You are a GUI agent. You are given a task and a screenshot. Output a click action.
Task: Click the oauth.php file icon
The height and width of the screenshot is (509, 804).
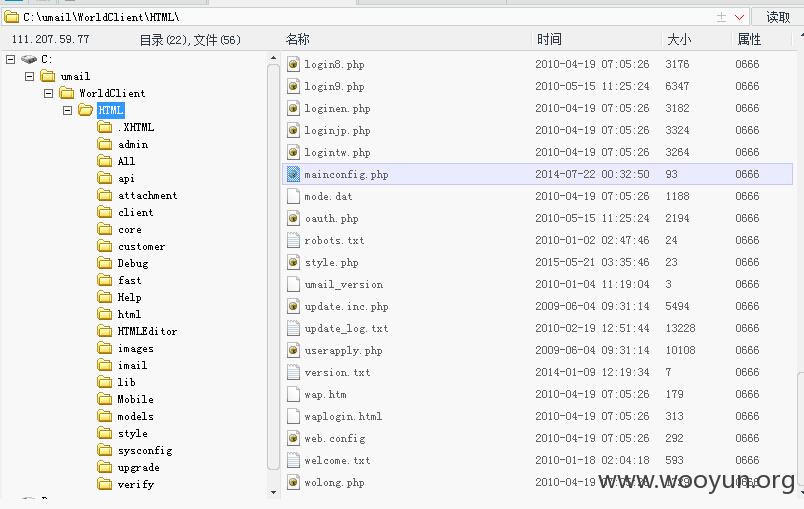pos(293,218)
